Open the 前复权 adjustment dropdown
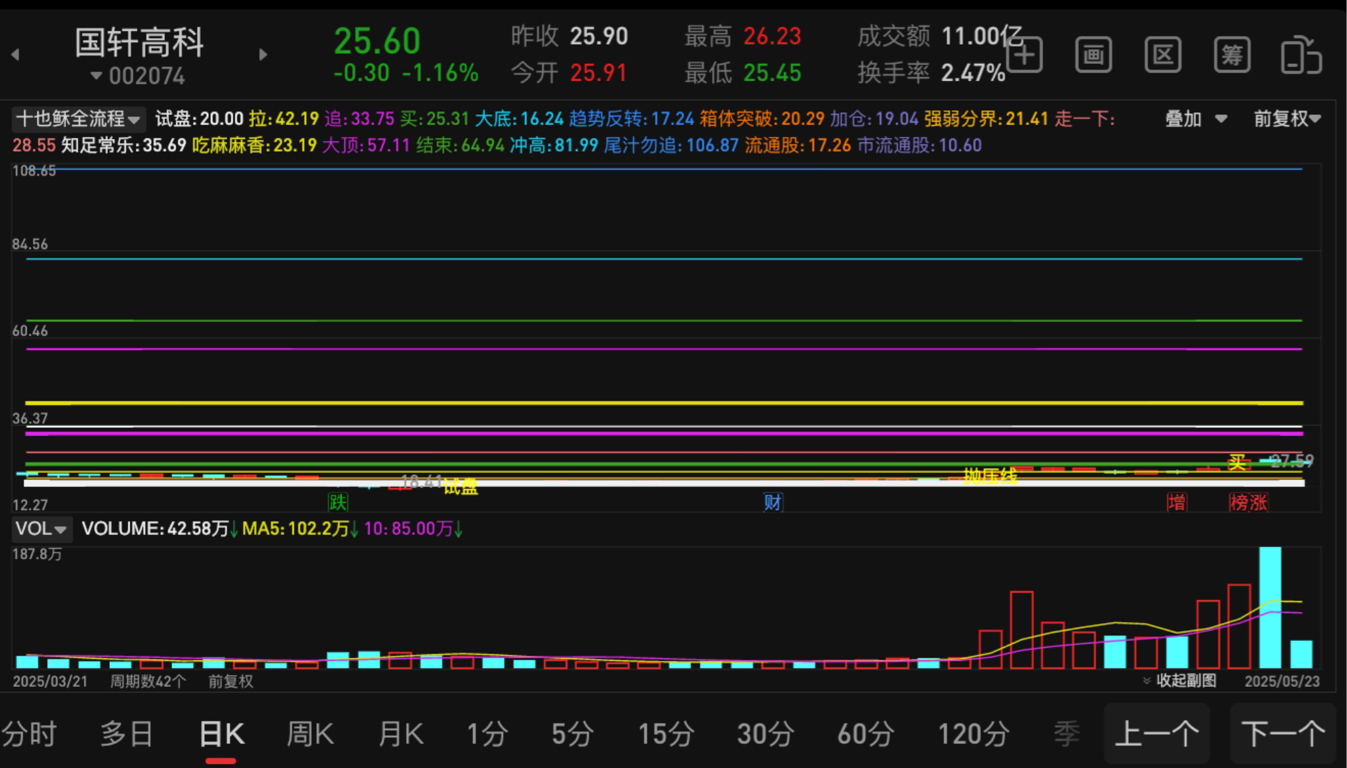 pyautogui.click(x=1288, y=119)
